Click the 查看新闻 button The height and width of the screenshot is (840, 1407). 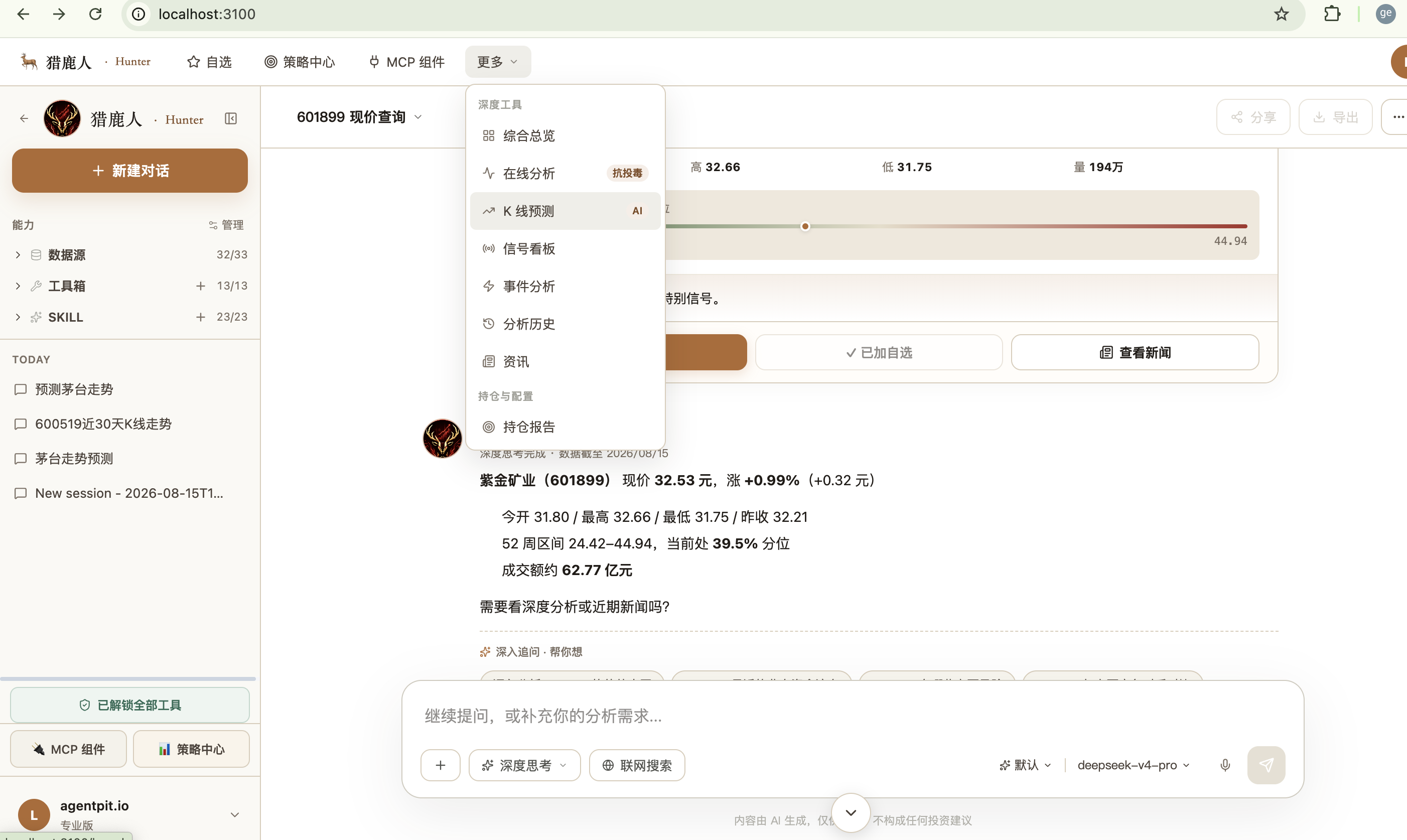coord(1135,352)
